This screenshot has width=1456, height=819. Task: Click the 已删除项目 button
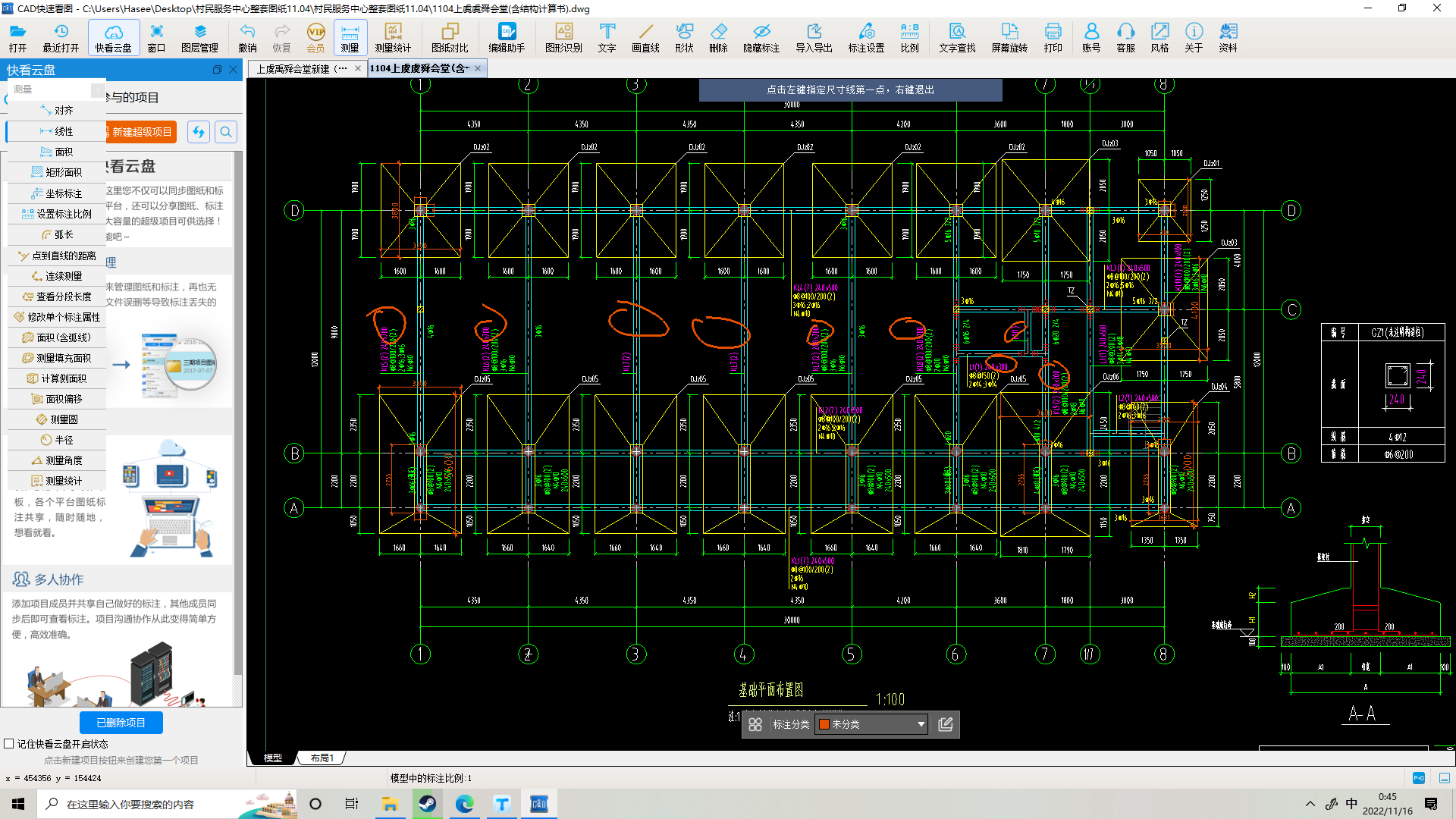coord(121,723)
